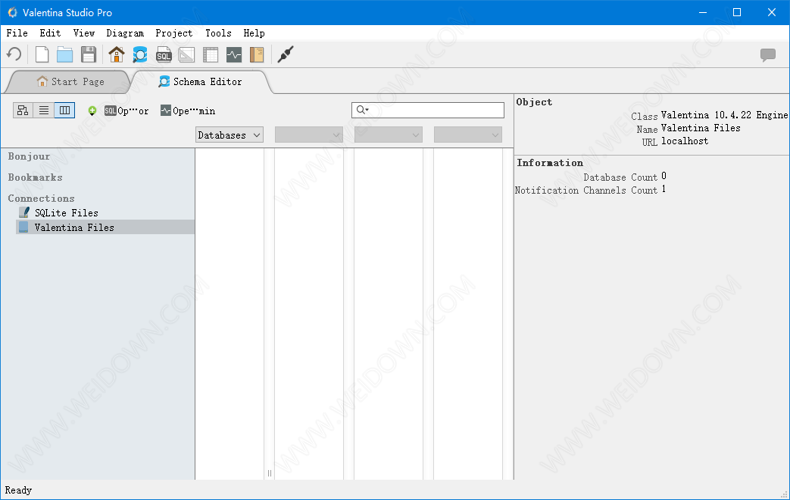Select the Schema Editor tab

point(200,82)
